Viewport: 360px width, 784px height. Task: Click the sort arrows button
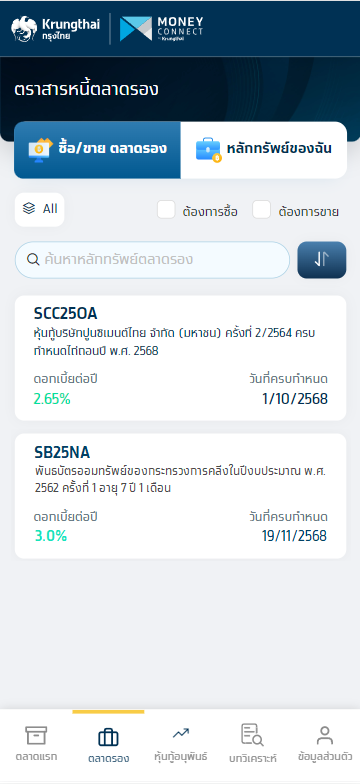322,260
